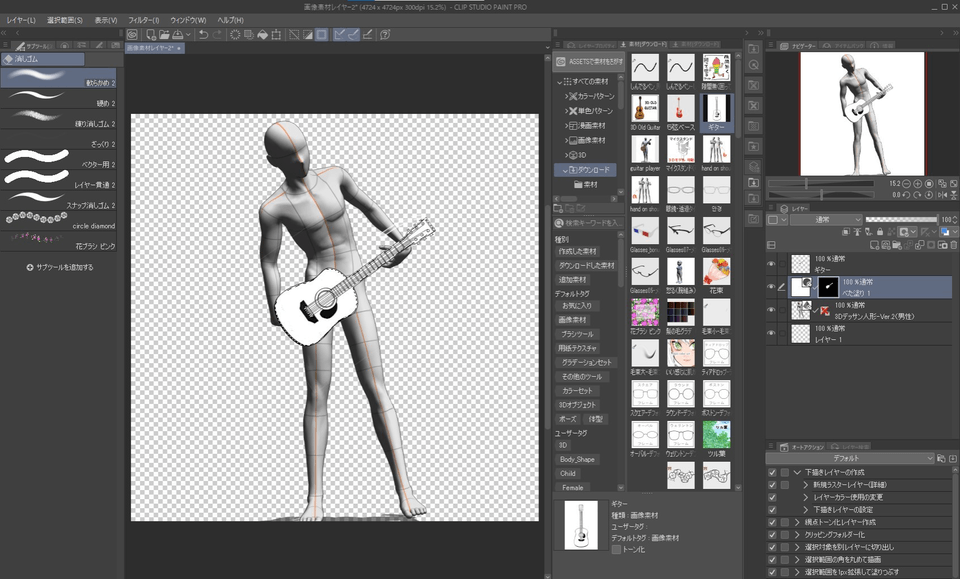Viewport: 960px width, 579px height.
Task: Click the flip horizontal icon in Navigator
Action: click(x=942, y=195)
